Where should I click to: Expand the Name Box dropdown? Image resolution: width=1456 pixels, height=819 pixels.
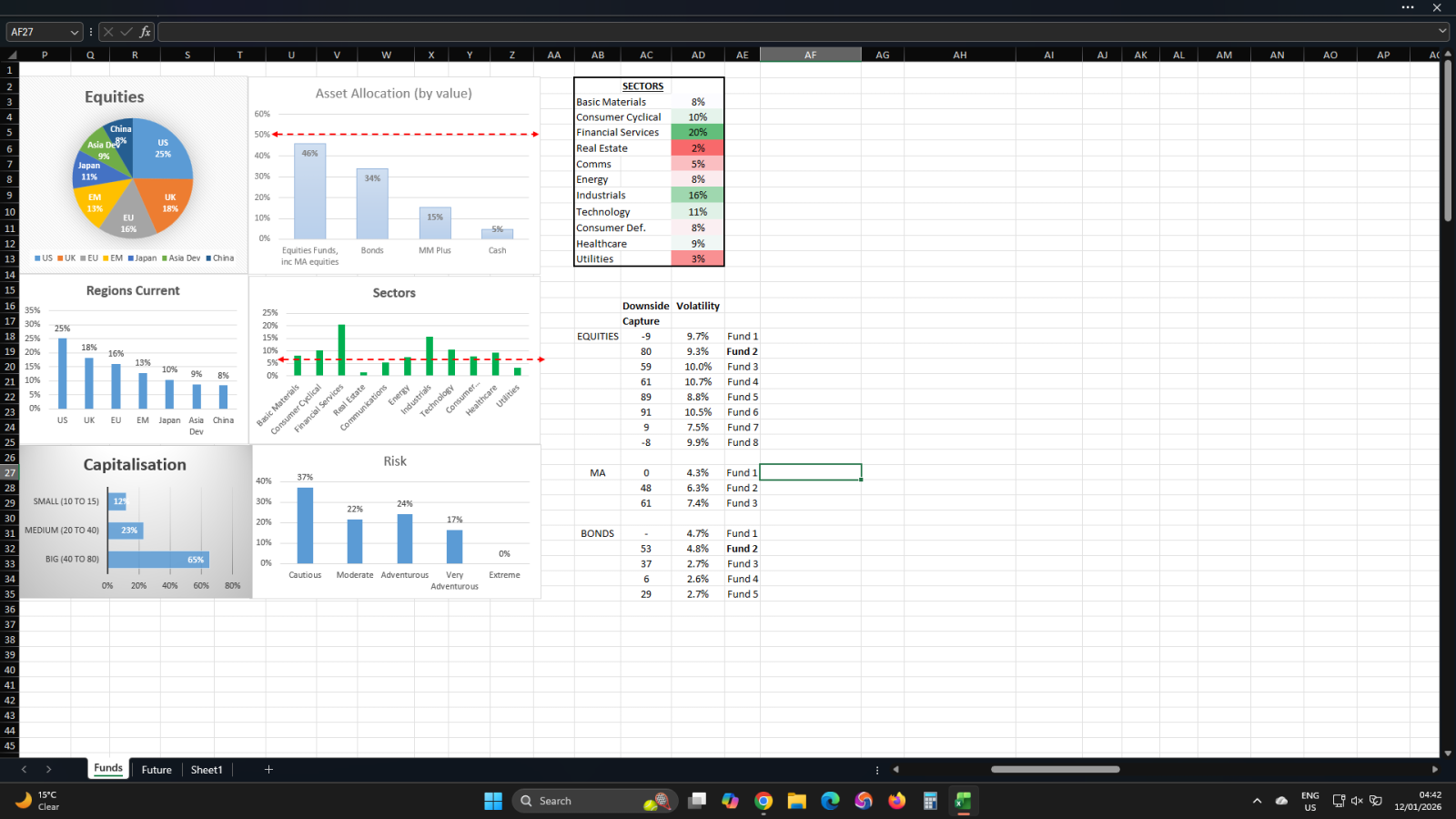tap(75, 32)
